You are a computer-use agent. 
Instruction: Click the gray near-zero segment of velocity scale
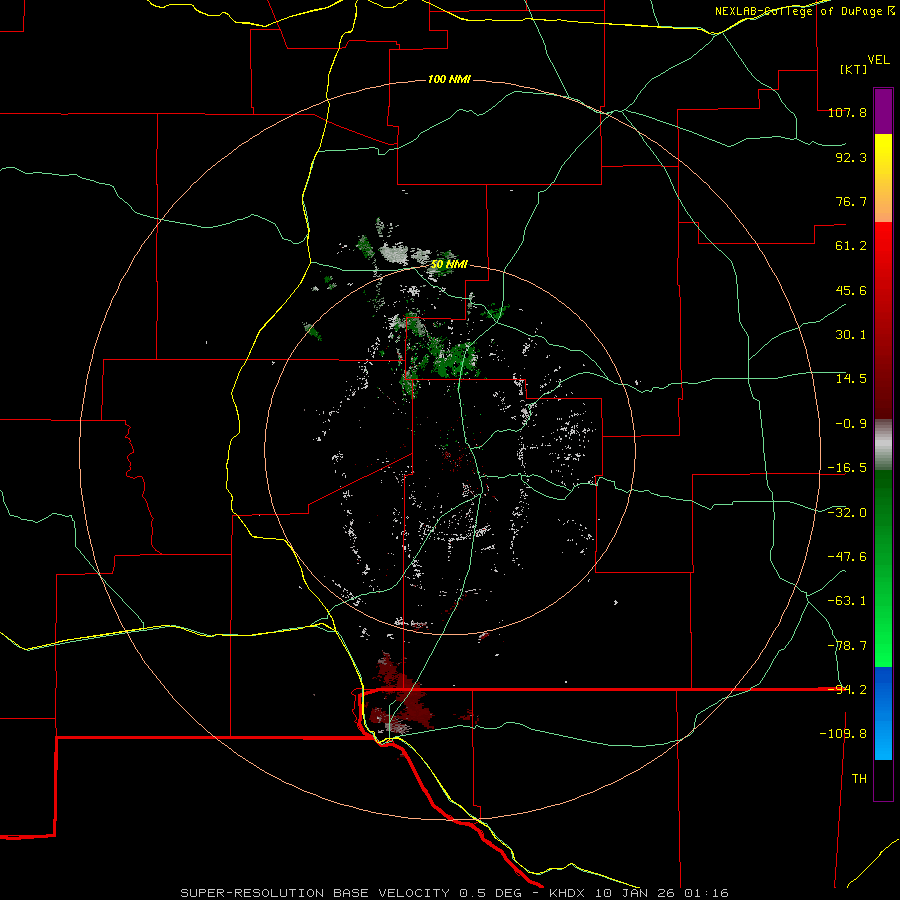pos(883,444)
